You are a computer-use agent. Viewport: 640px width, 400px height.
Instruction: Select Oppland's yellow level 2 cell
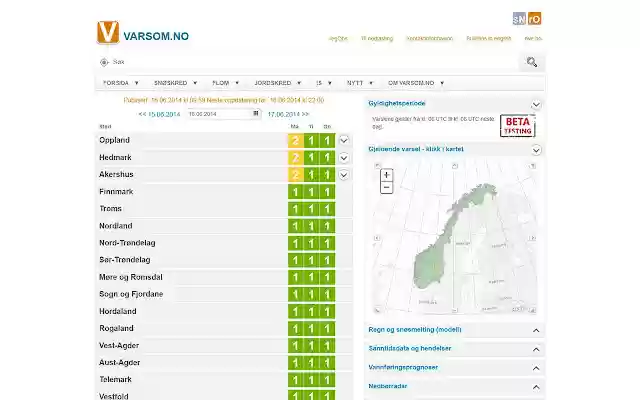[296, 140]
